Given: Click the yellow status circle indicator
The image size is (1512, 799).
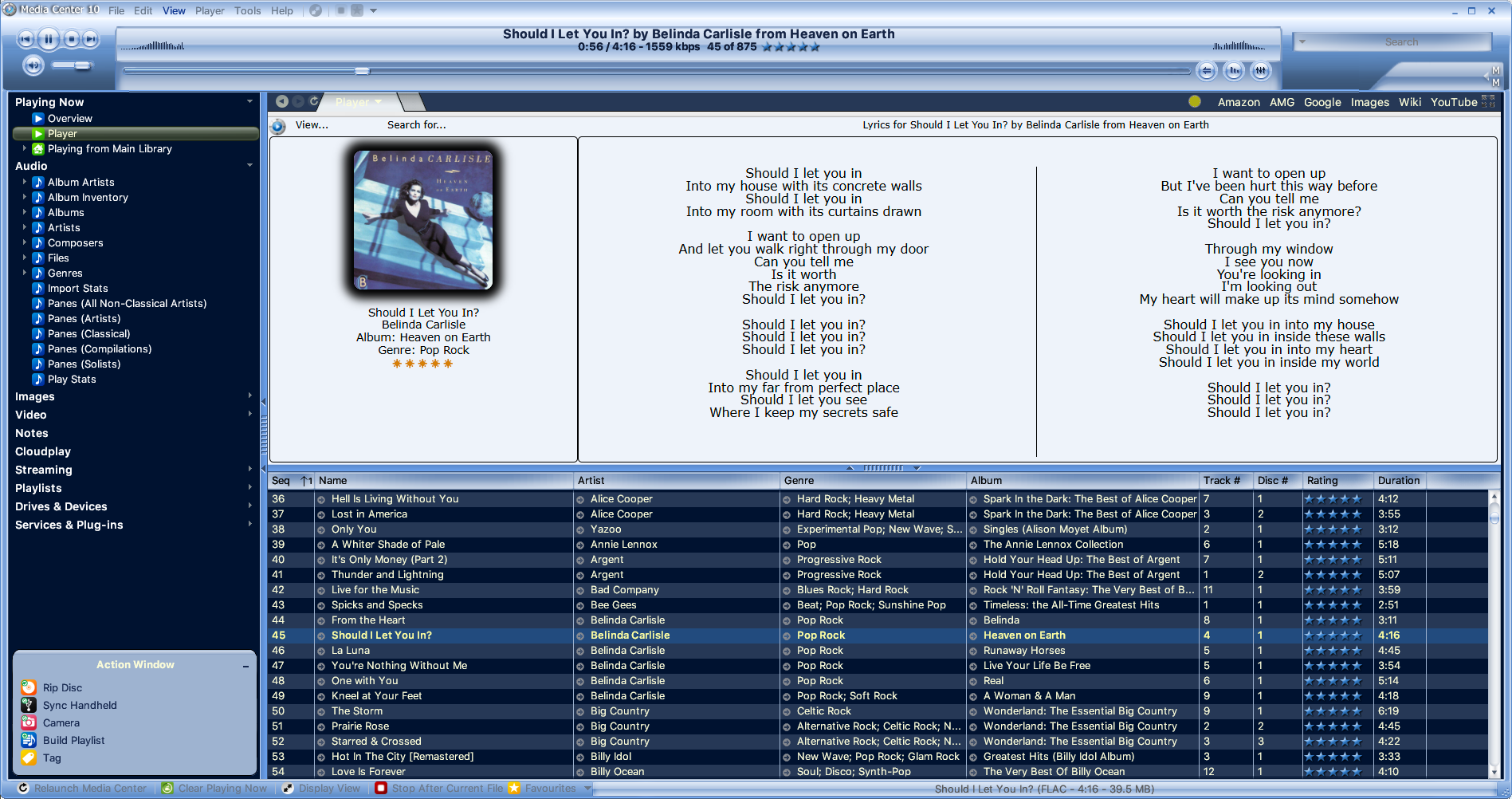Looking at the screenshot, I should click(x=1194, y=101).
